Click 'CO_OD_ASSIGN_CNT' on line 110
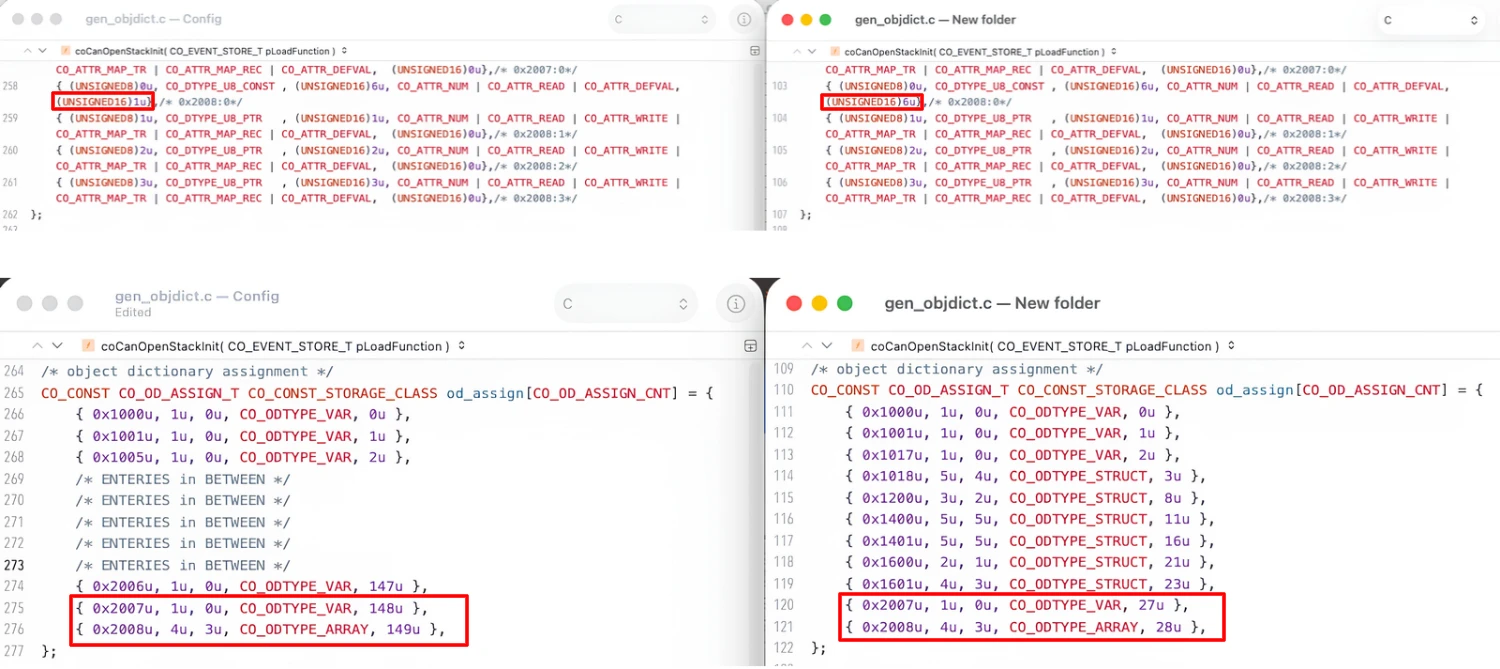Viewport: 1500px width, 669px height. [1372, 390]
